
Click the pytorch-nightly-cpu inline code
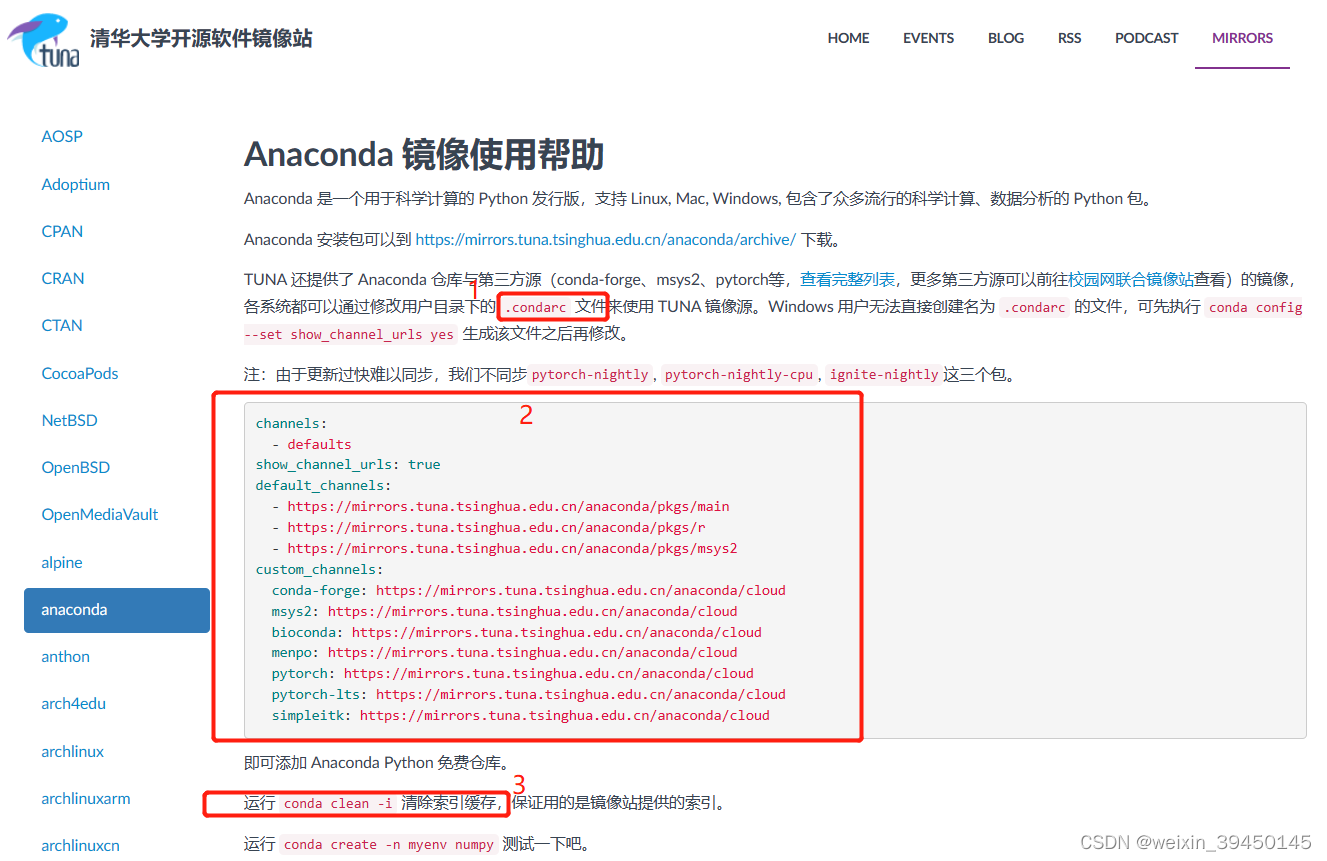coord(739,374)
